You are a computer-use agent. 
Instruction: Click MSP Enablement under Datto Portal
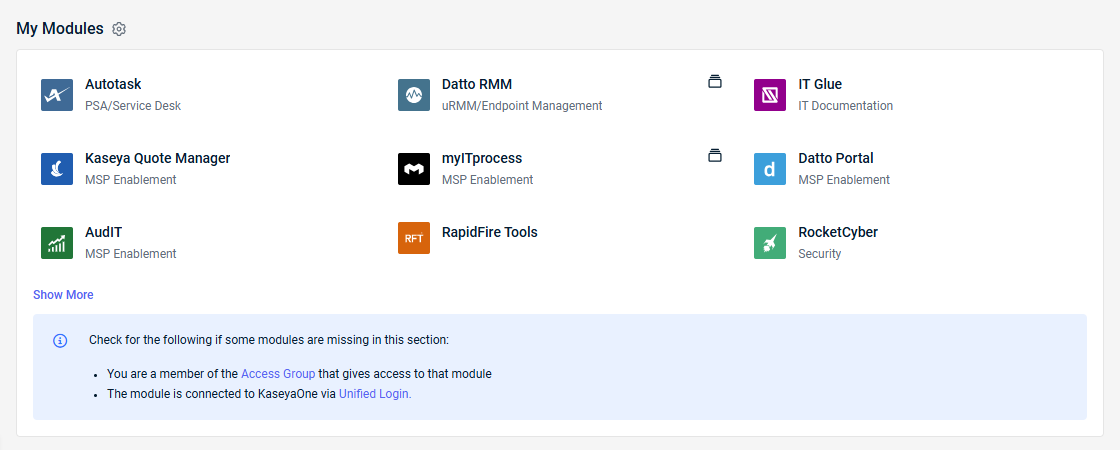(844, 180)
